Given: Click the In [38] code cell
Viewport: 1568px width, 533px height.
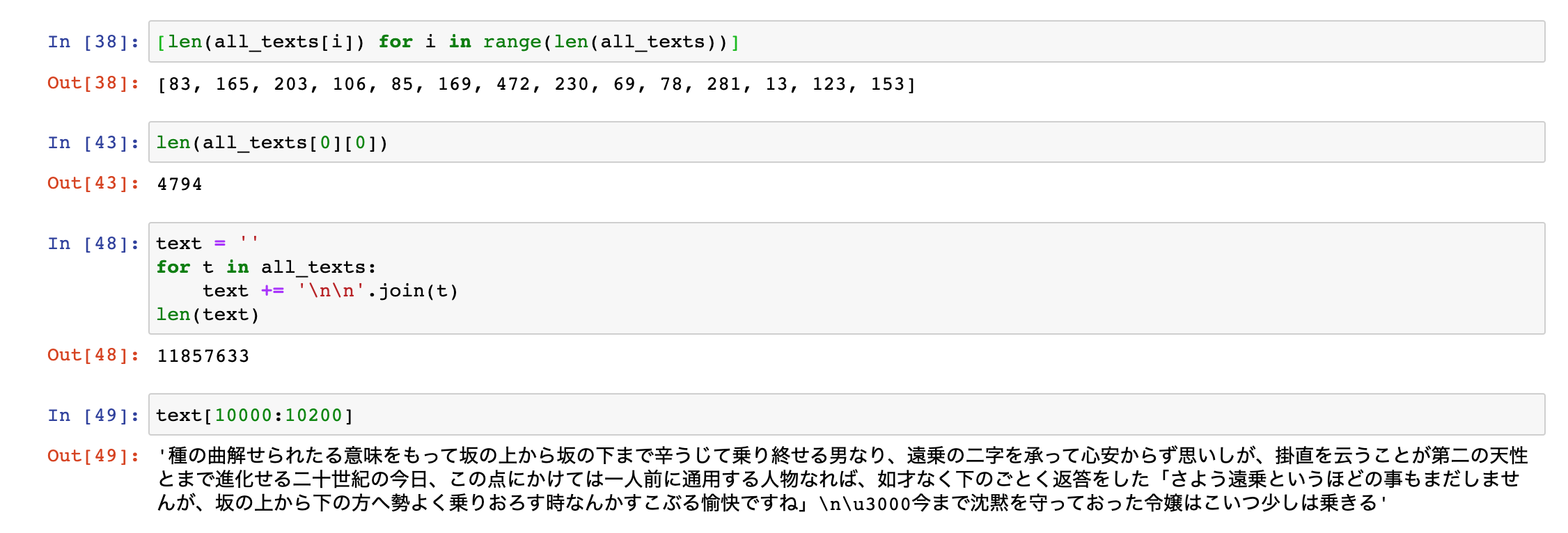Looking at the screenshot, I should (x=847, y=42).
